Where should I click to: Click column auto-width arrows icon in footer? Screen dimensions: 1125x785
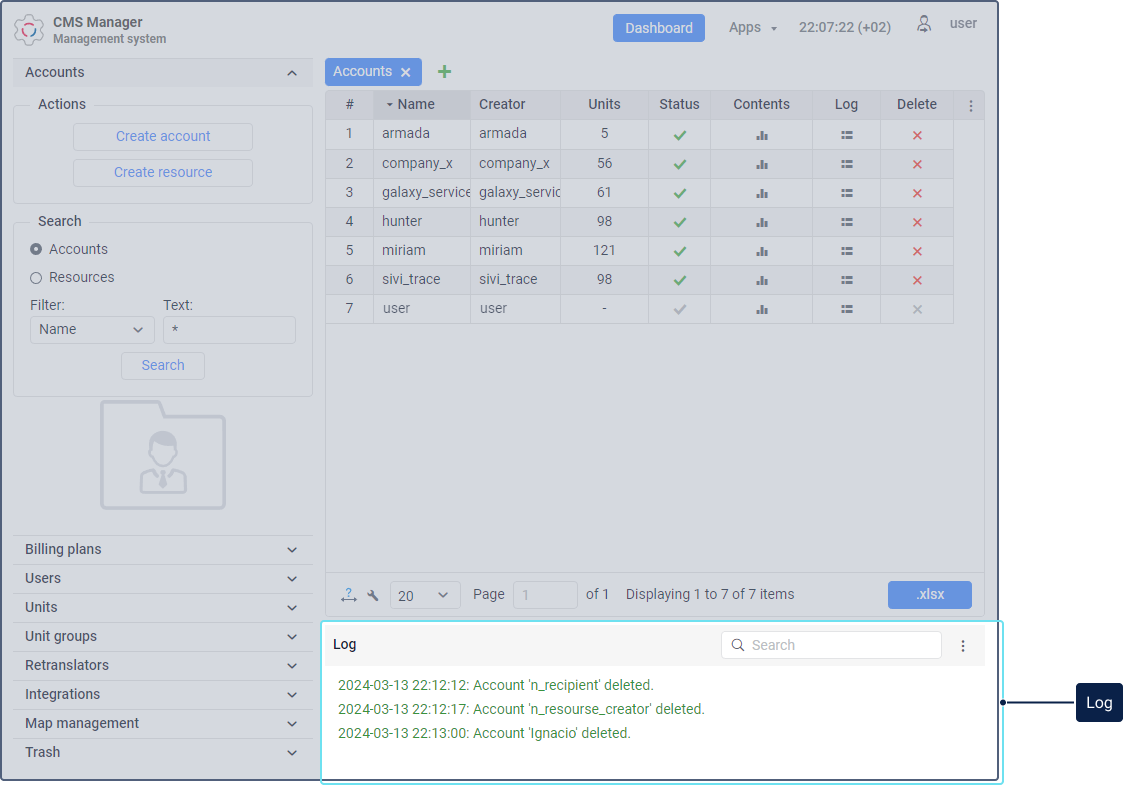point(348,595)
